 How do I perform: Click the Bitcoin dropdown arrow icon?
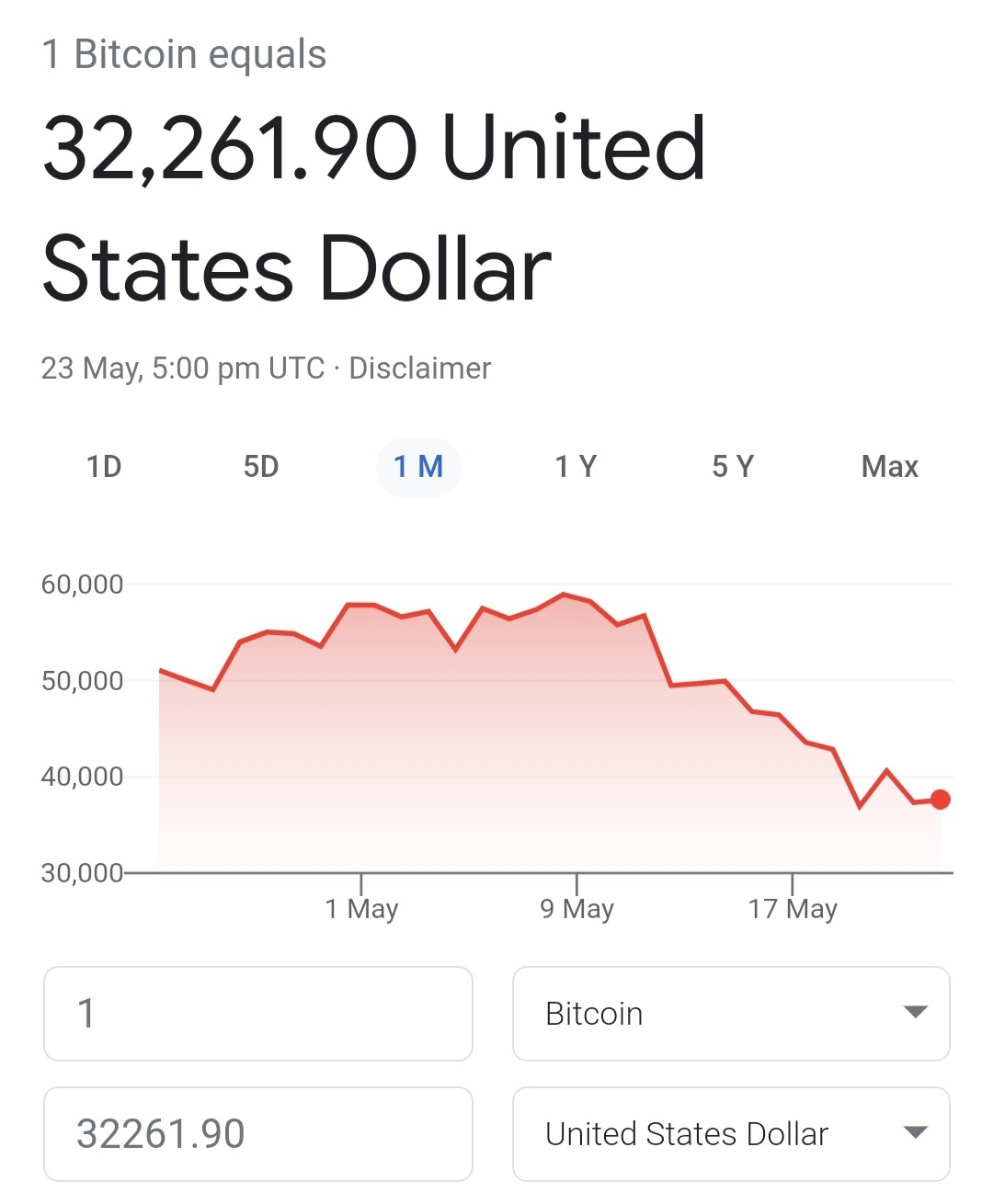coord(915,1013)
